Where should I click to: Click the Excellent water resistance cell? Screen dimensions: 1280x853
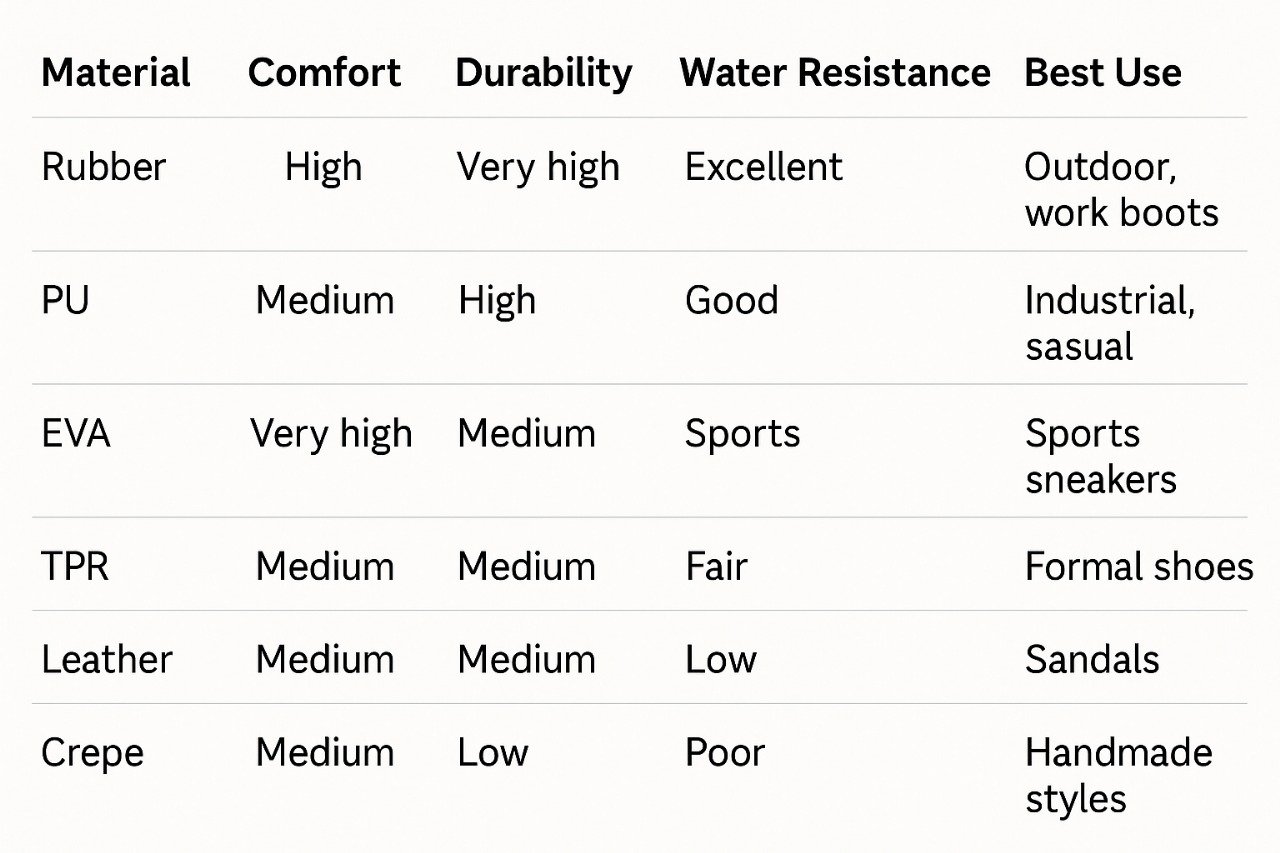tap(764, 167)
